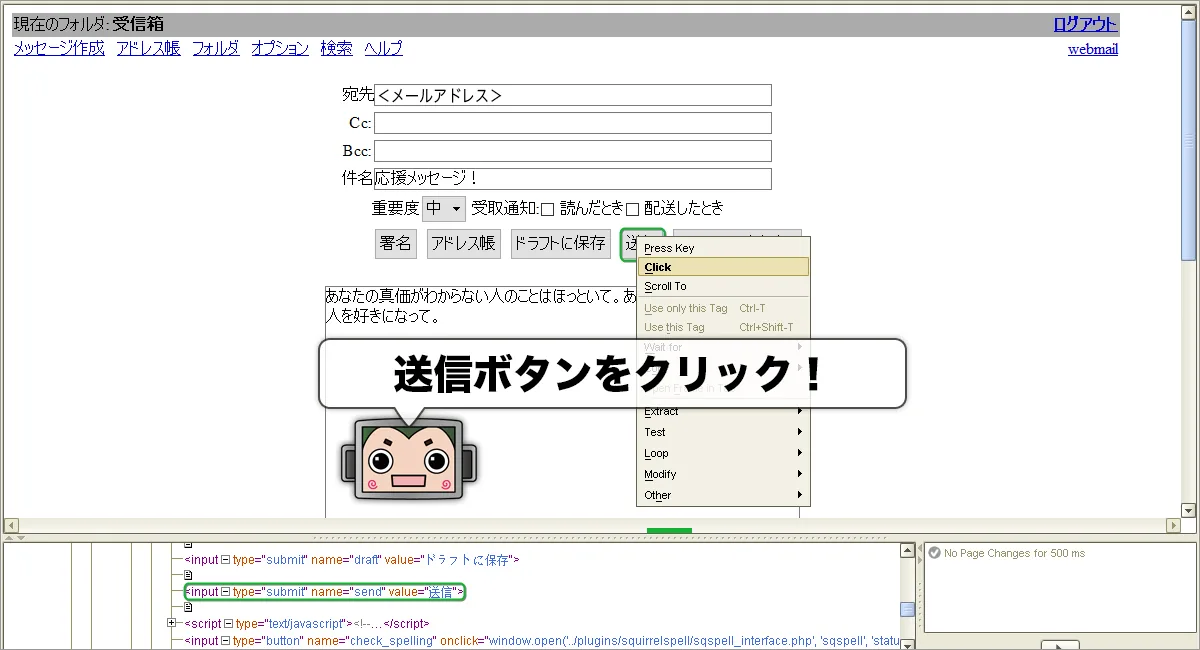Click the アドレス帳 button below the form

click(464, 243)
